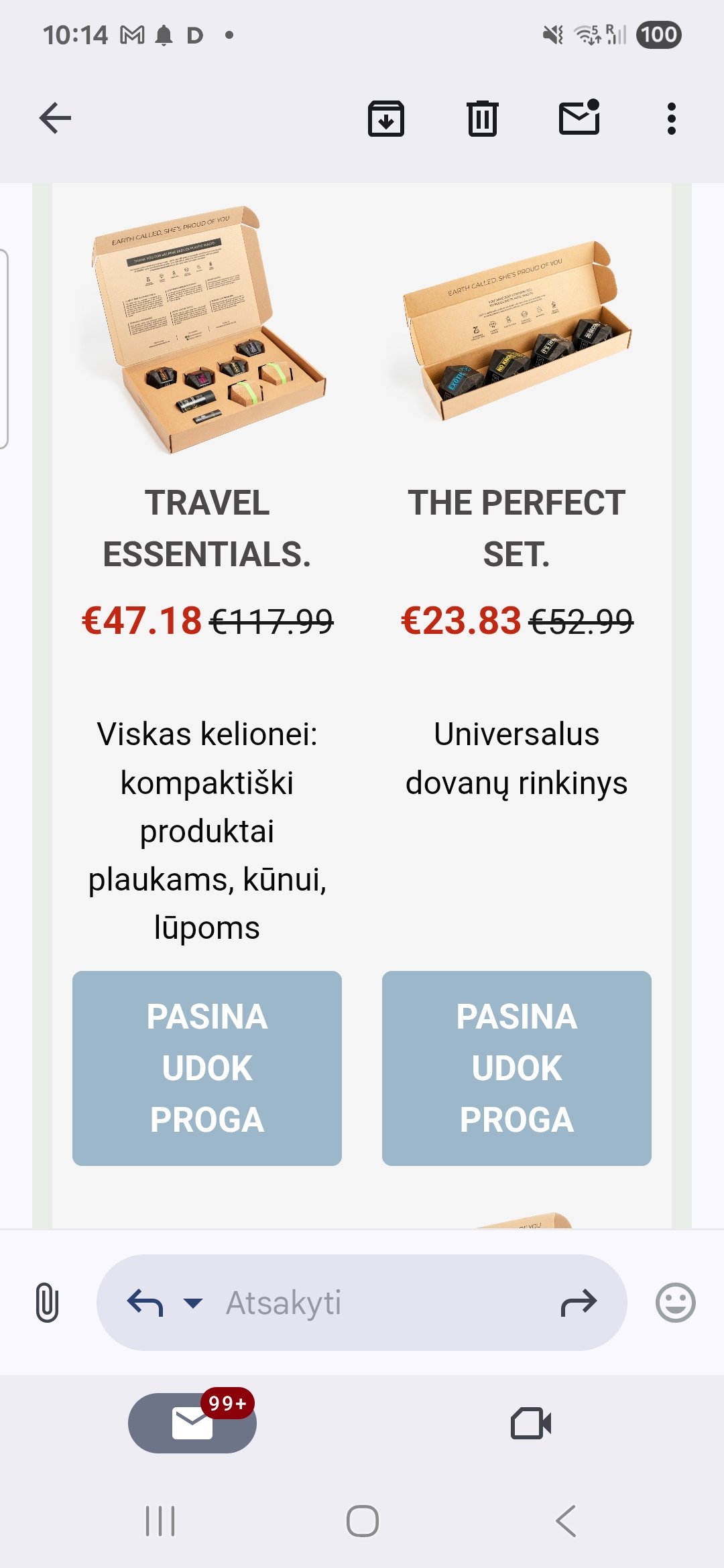
Task: Mark the email as unread
Action: click(x=579, y=117)
